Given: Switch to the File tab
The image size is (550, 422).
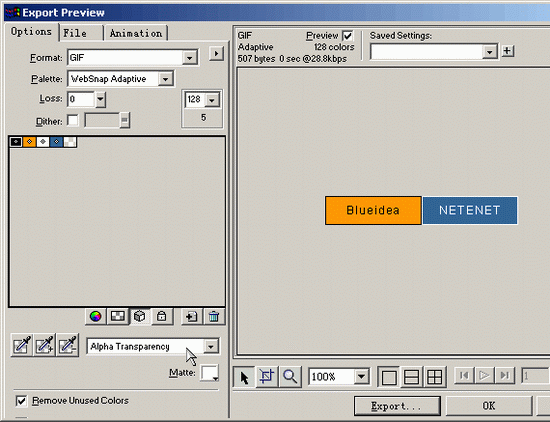Looking at the screenshot, I should (81, 33).
